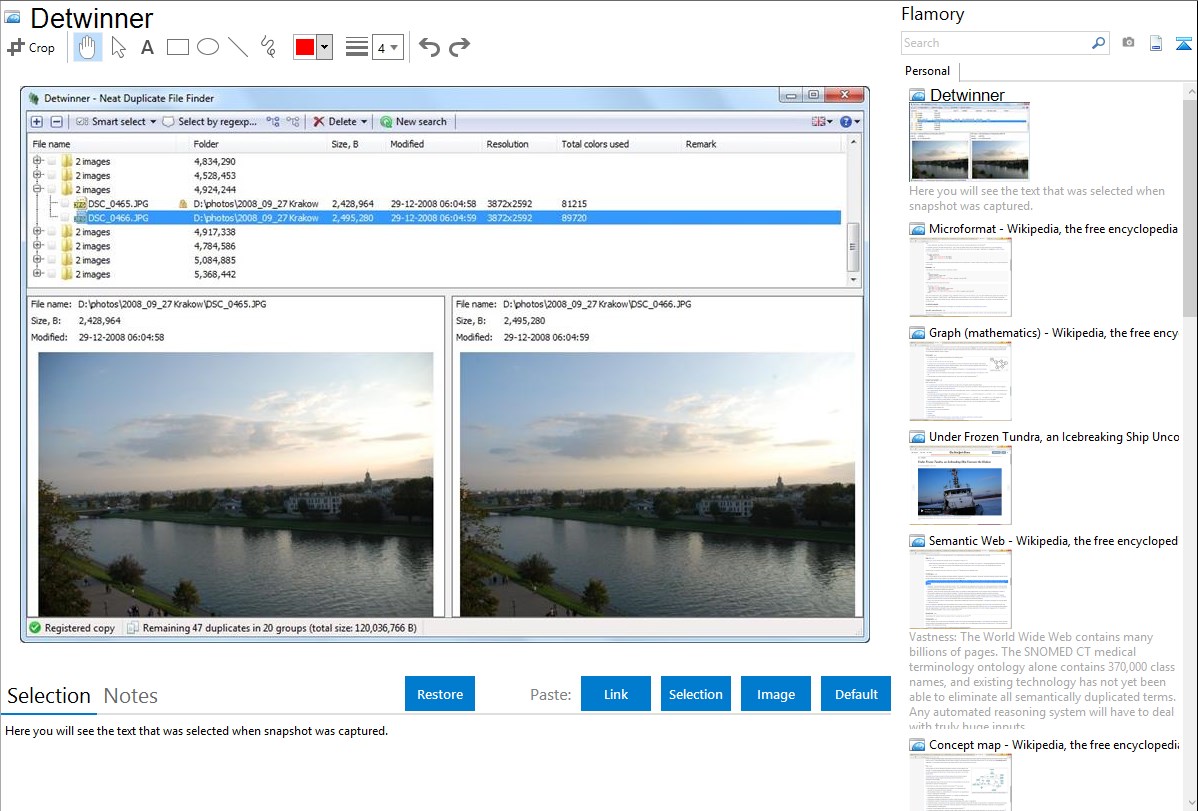Check the box for 4,528,453 group
Image resolution: width=1198 pixels, height=811 pixels.
(52, 175)
